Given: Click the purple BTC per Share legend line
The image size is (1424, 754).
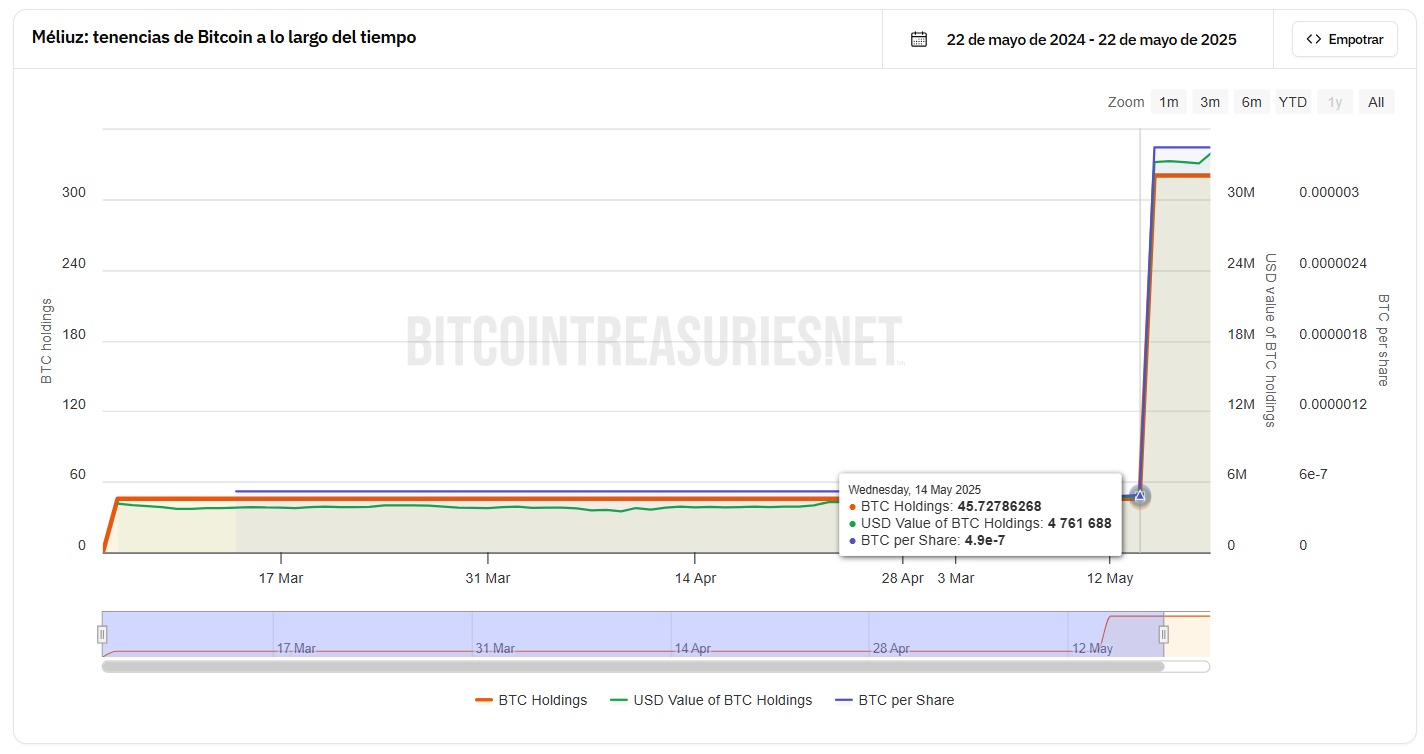Looking at the screenshot, I should click(x=844, y=700).
